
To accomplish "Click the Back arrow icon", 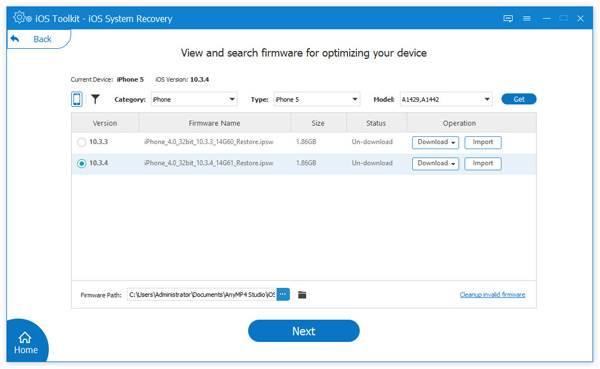I will click(15, 39).
